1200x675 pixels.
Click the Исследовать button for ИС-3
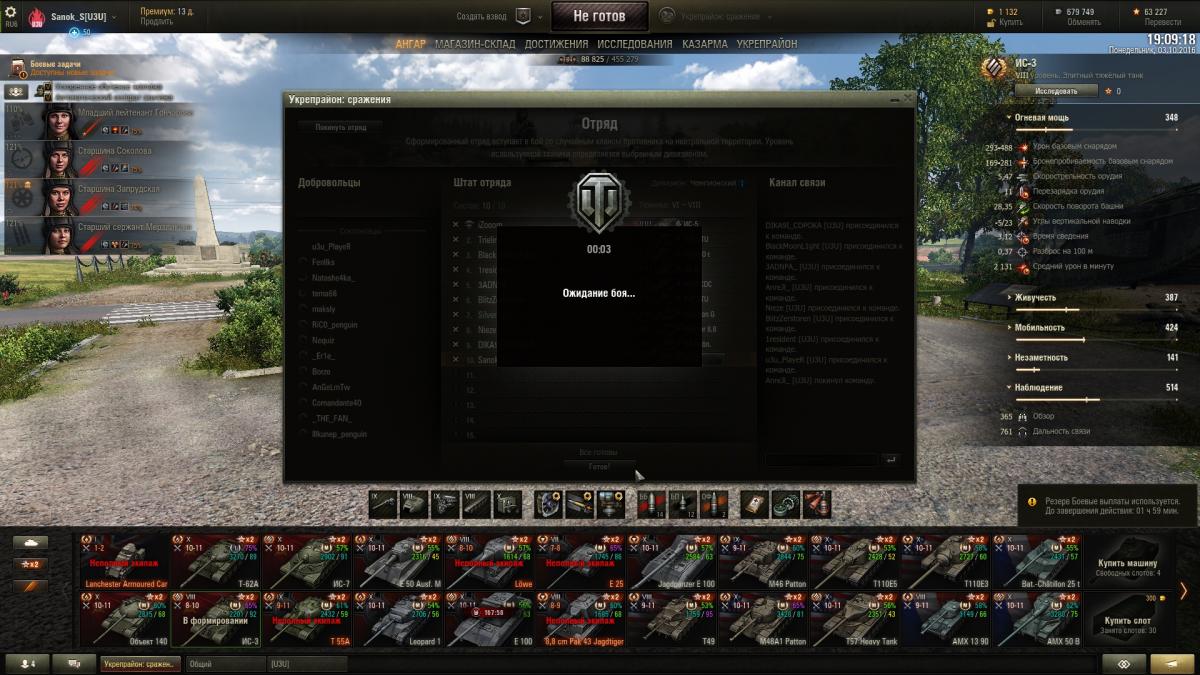point(1056,91)
